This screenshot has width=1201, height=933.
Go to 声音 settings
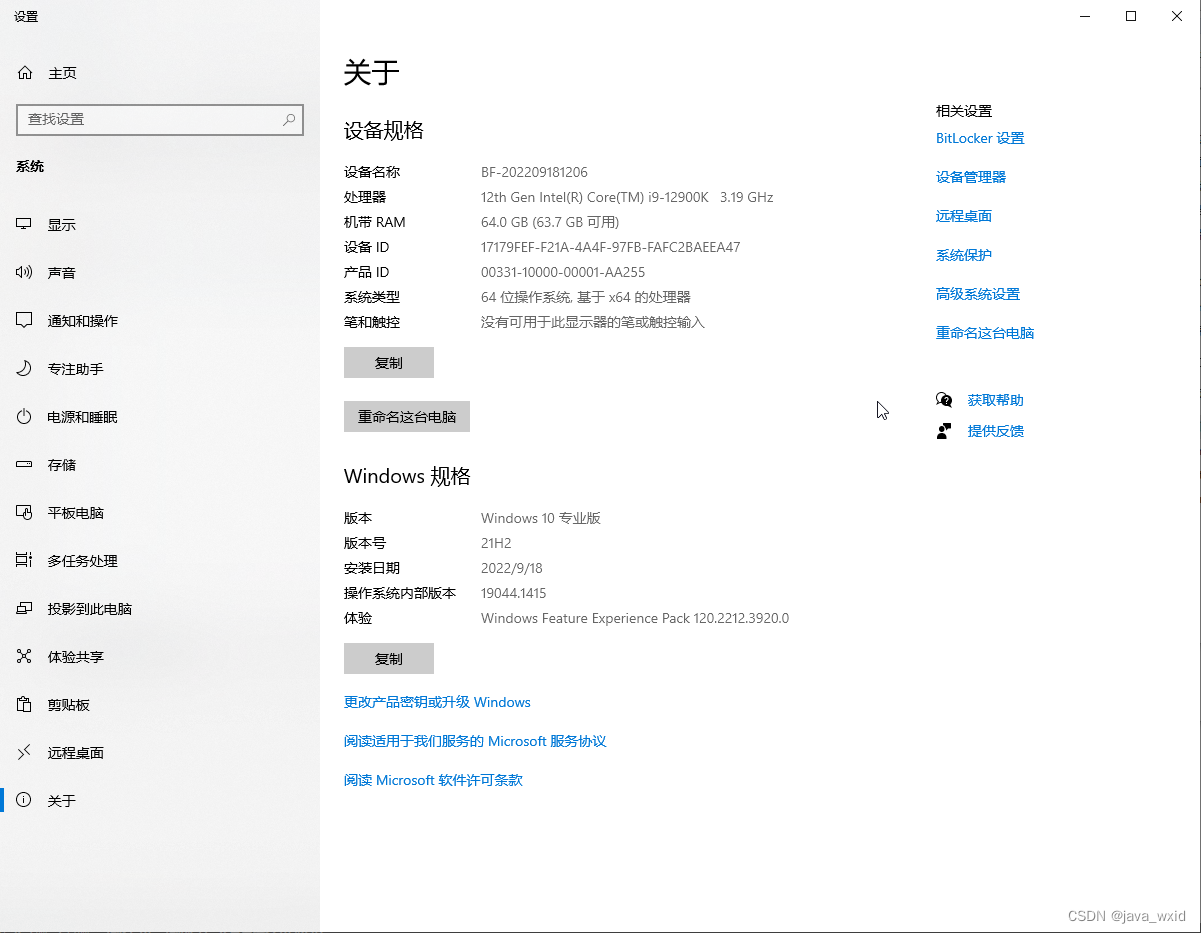[x=160, y=273]
